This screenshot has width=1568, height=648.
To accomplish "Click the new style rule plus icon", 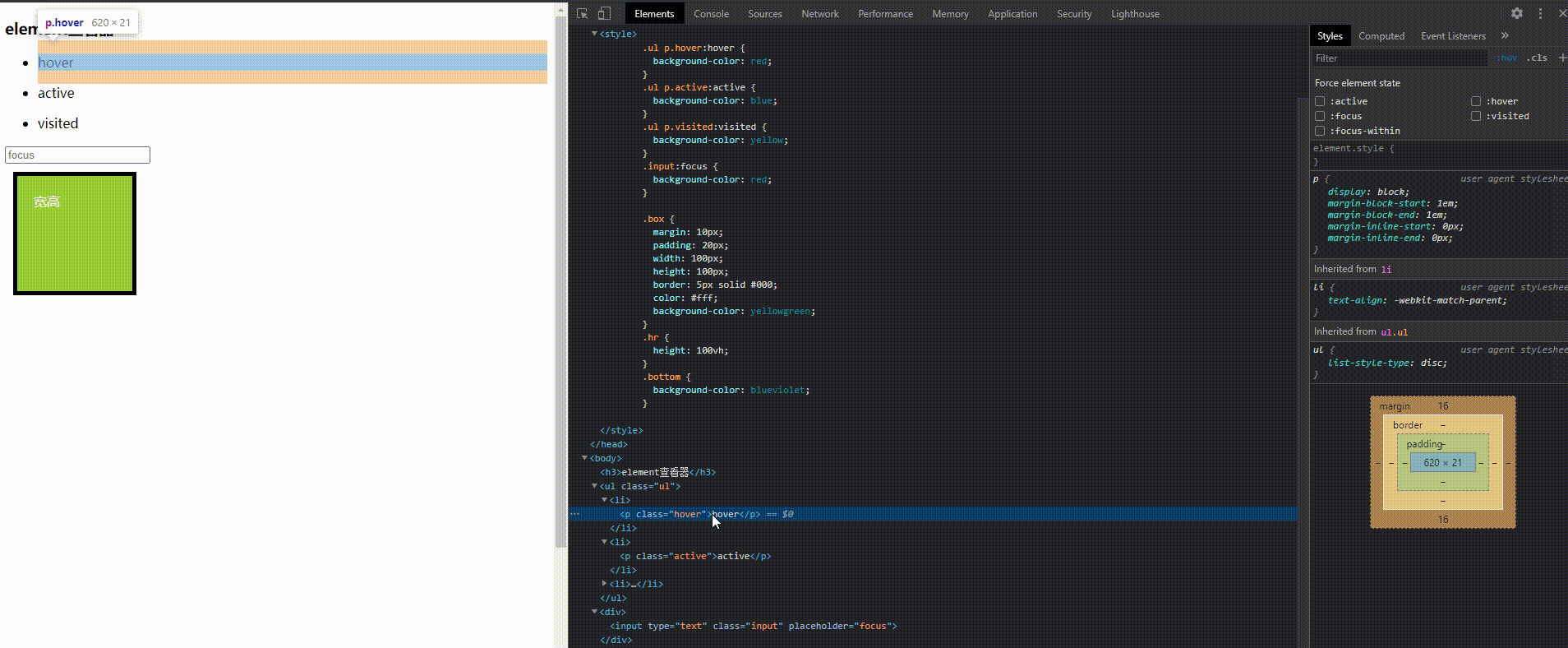I will click(x=1562, y=58).
